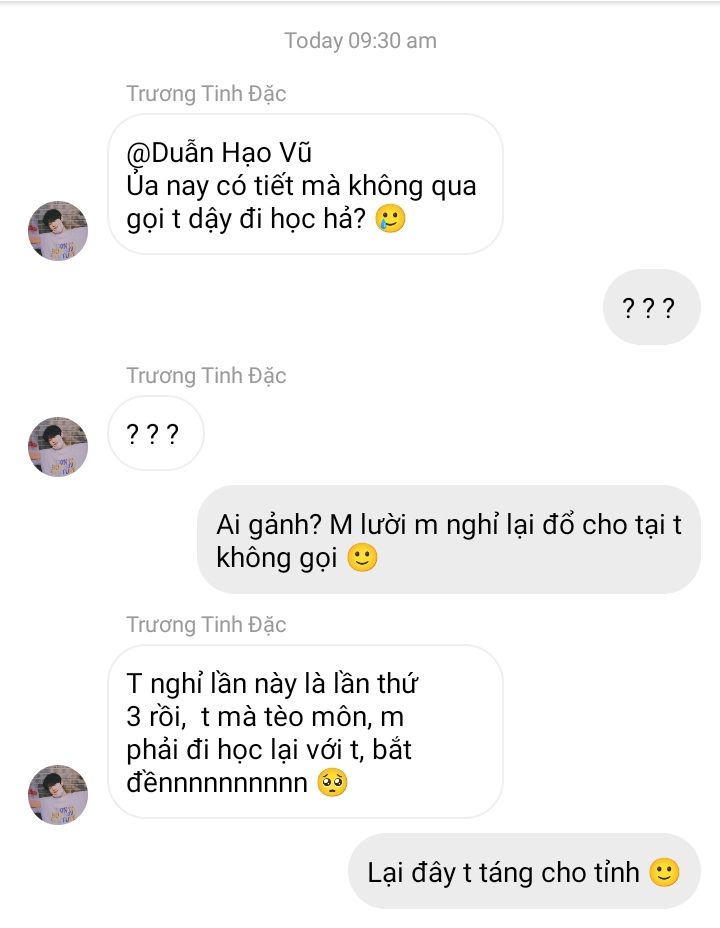720x928 pixels.
Task: Select the incoming white '? ? ?' bubble
Action: pyautogui.click(x=156, y=433)
